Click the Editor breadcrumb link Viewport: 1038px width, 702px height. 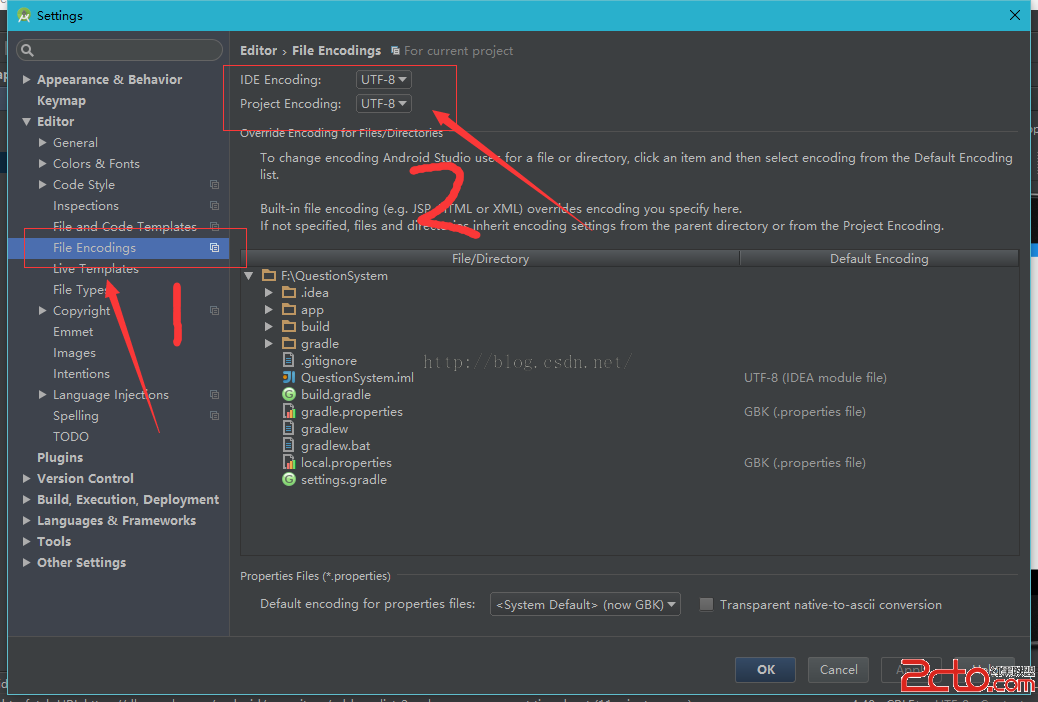[x=258, y=51]
